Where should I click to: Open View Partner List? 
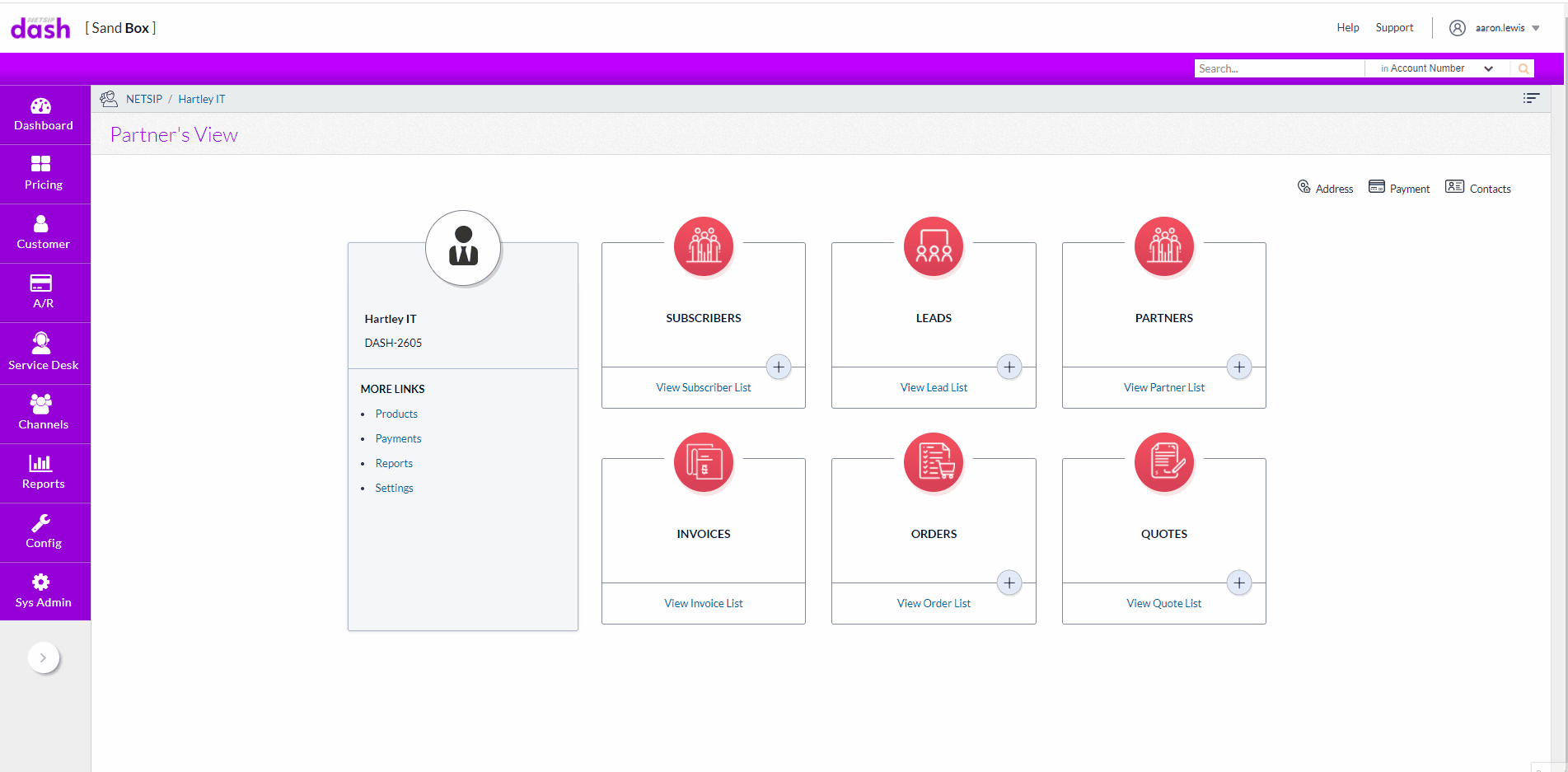tap(1164, 387)
